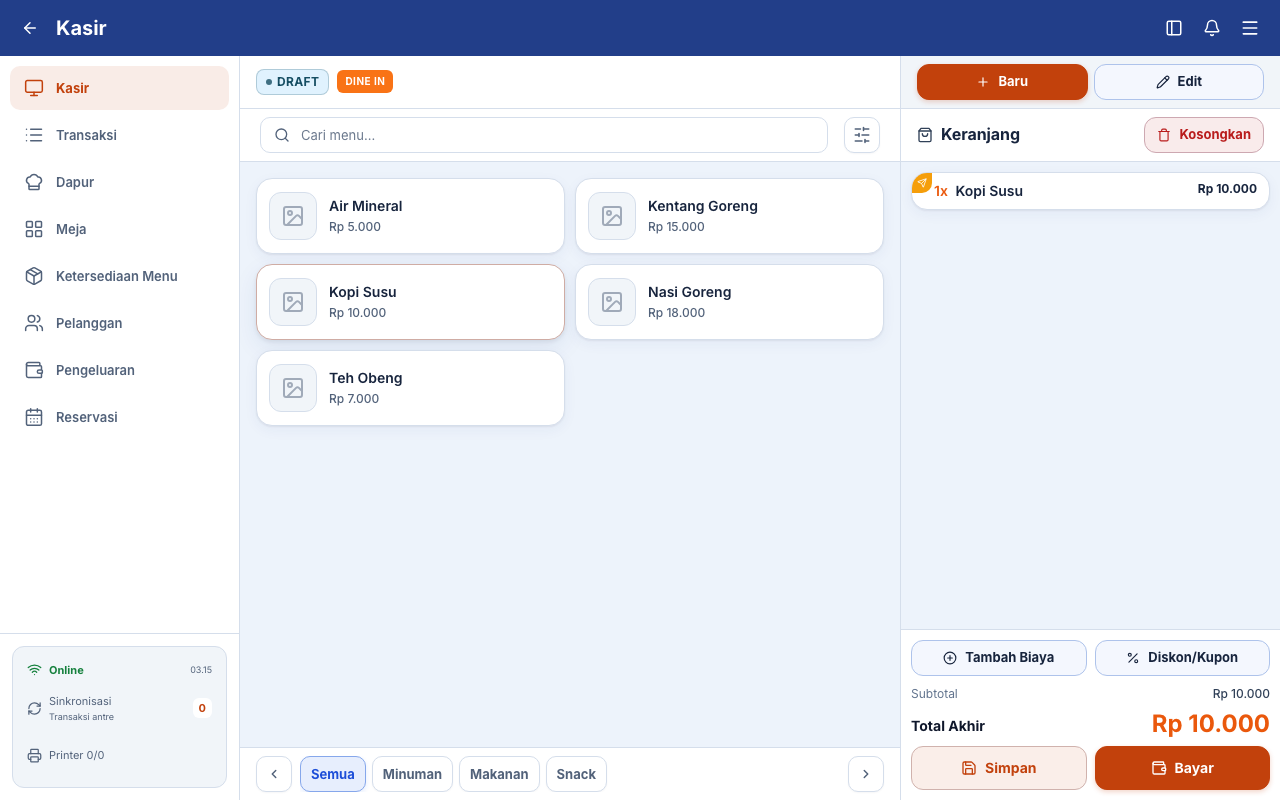Click the Wi-Fi online status icon
This screenshot has height=800, width=1280.
point(34,670)
